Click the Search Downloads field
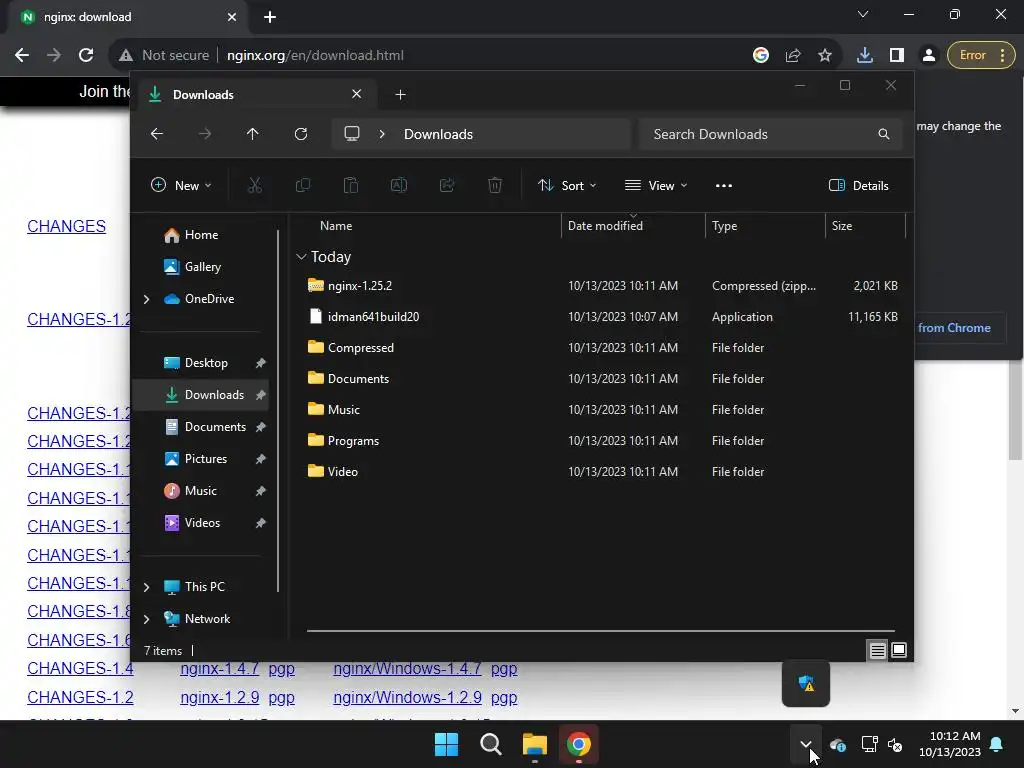 coord(771,134)
